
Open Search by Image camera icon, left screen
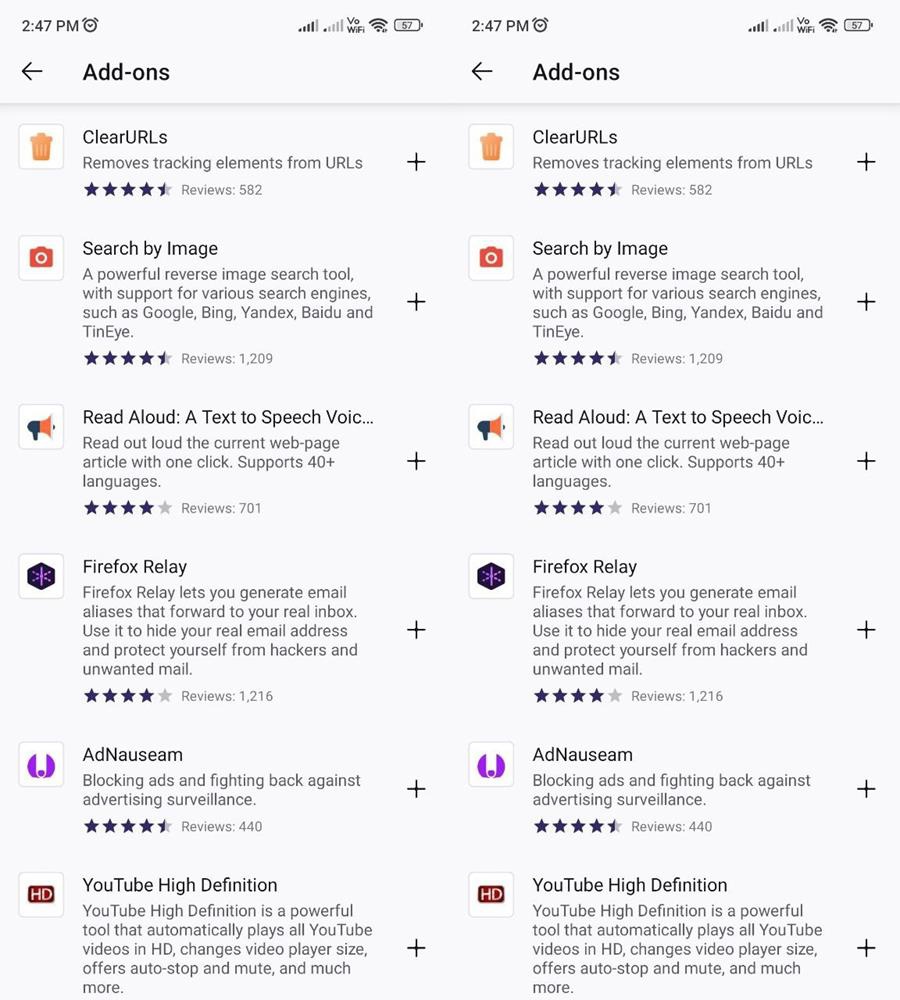click(x=41, y=258)
